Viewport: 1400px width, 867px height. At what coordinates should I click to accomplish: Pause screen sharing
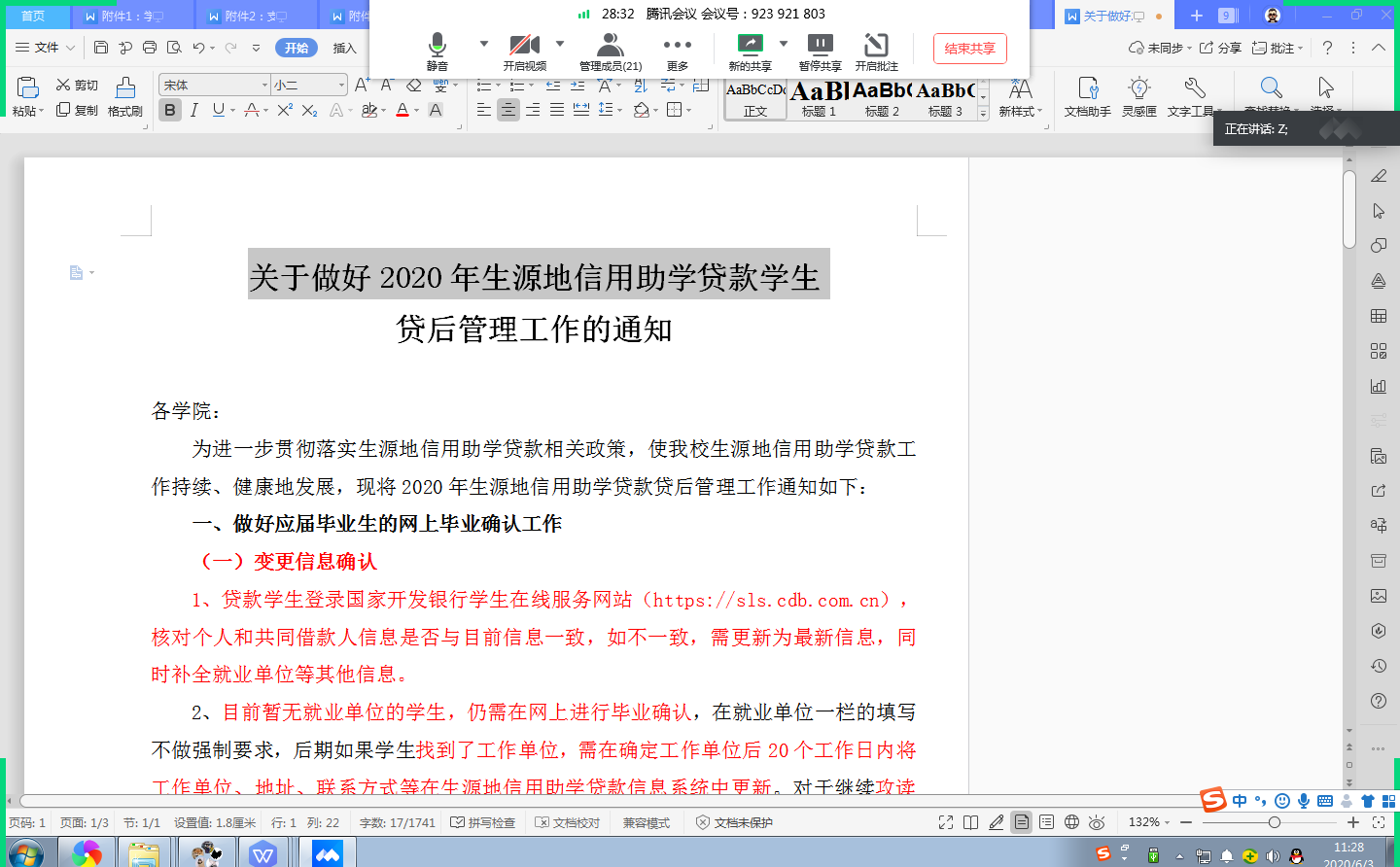point(820,51)
